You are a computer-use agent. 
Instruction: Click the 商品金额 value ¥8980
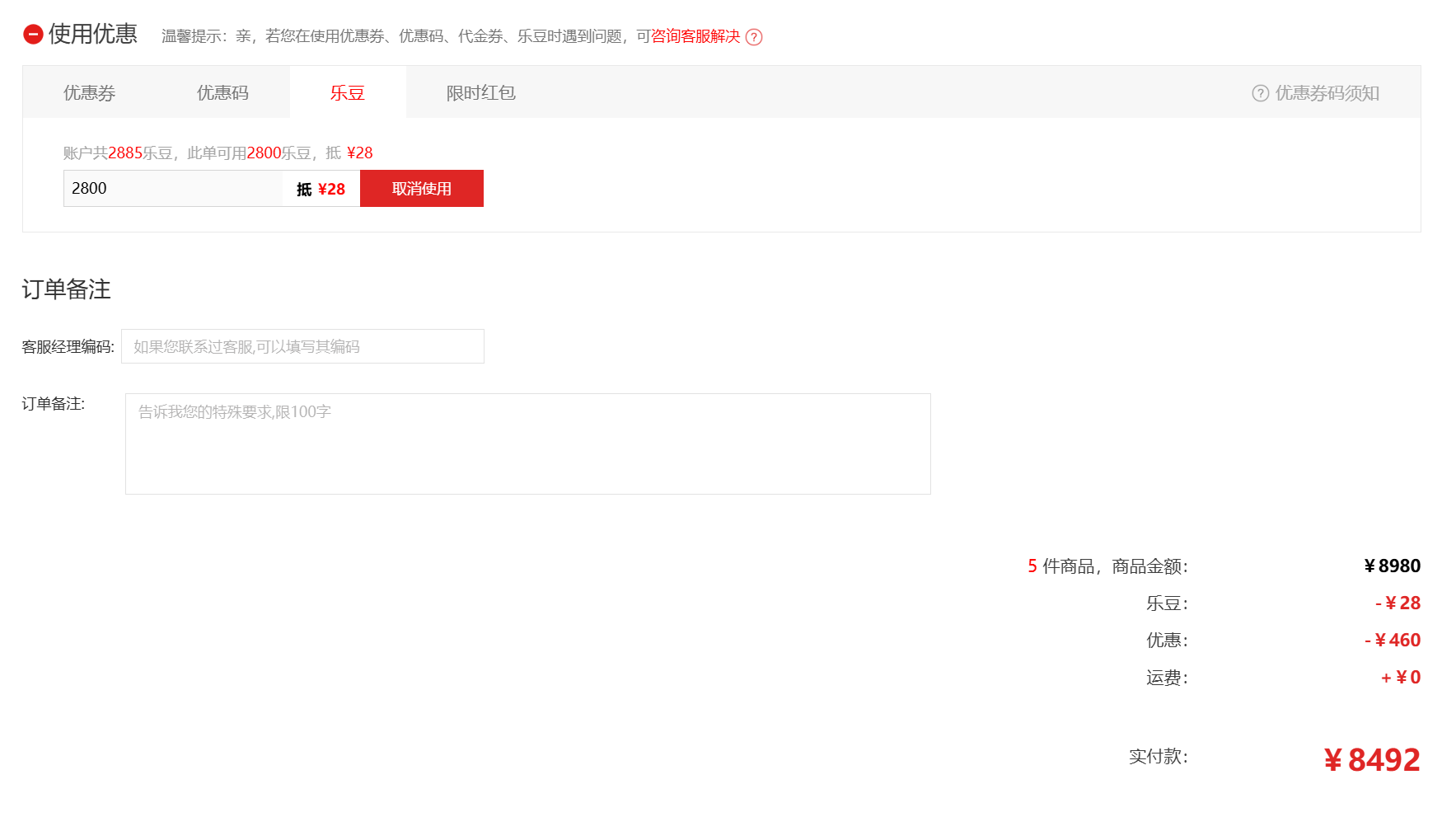coord(1392,566)
